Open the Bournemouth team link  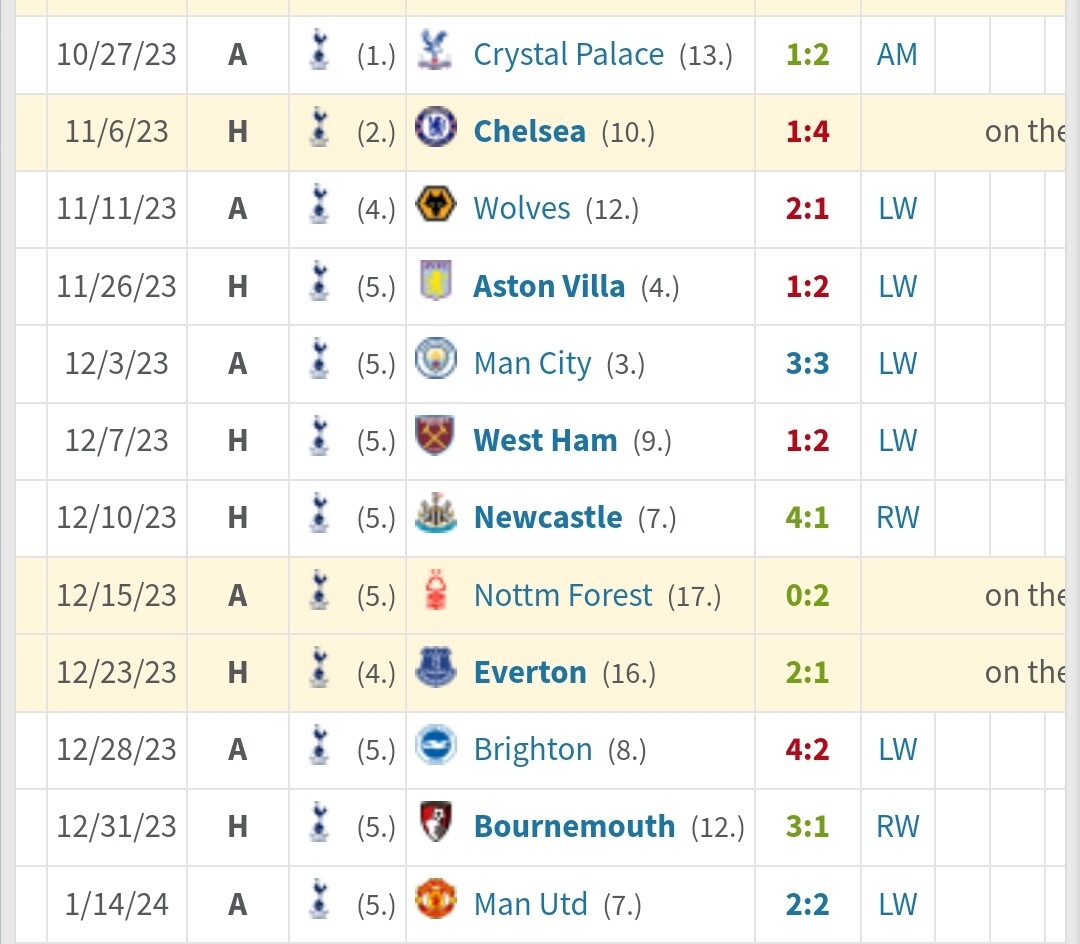coord(574,826)
